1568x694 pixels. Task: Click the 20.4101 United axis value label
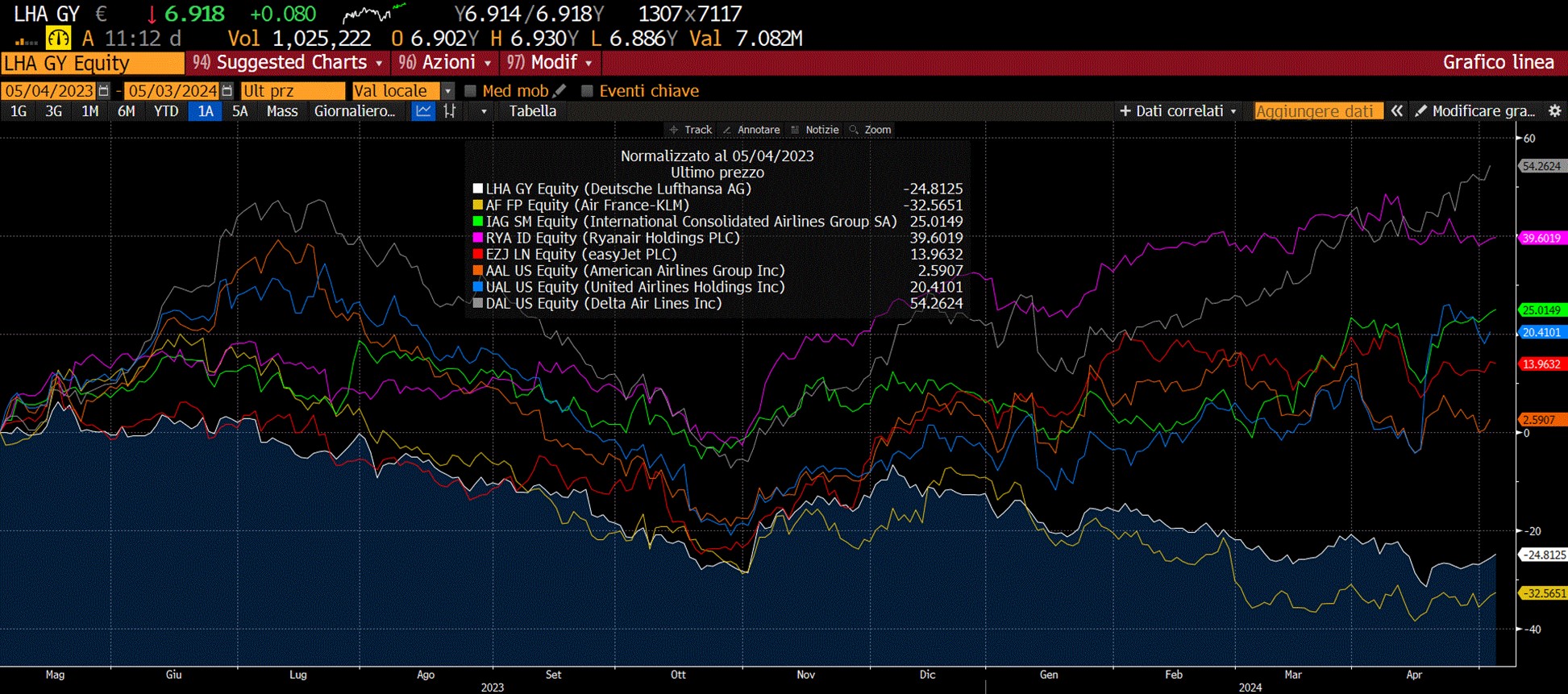(1541, 332)
